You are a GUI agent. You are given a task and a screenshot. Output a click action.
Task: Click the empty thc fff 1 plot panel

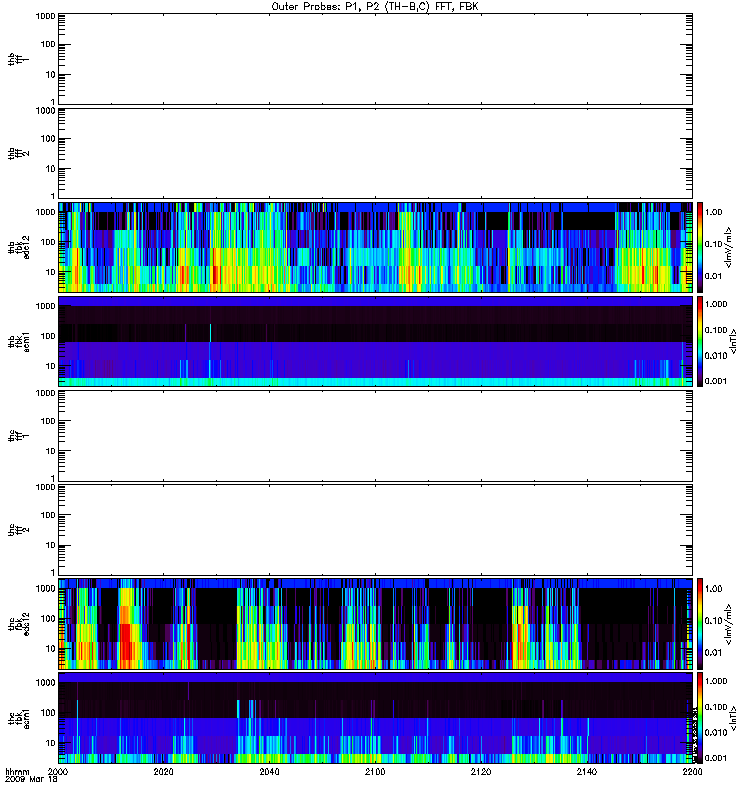tap(376, 436)
